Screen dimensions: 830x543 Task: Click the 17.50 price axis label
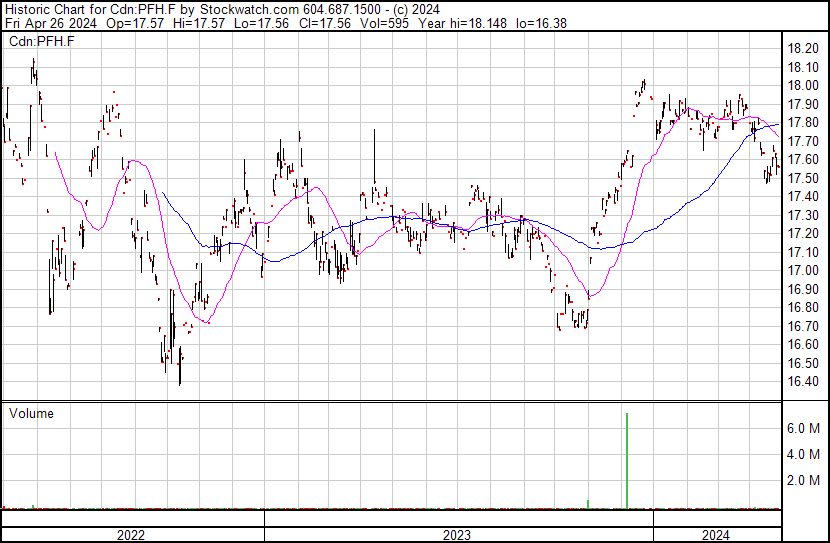pos(804,178)
